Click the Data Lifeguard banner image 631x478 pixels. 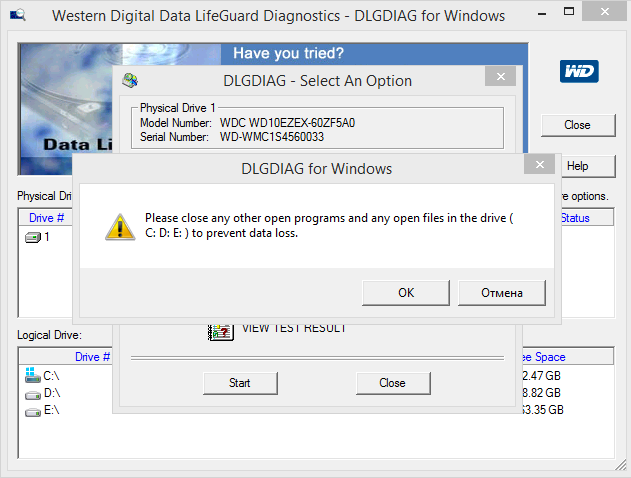(66, 109)
